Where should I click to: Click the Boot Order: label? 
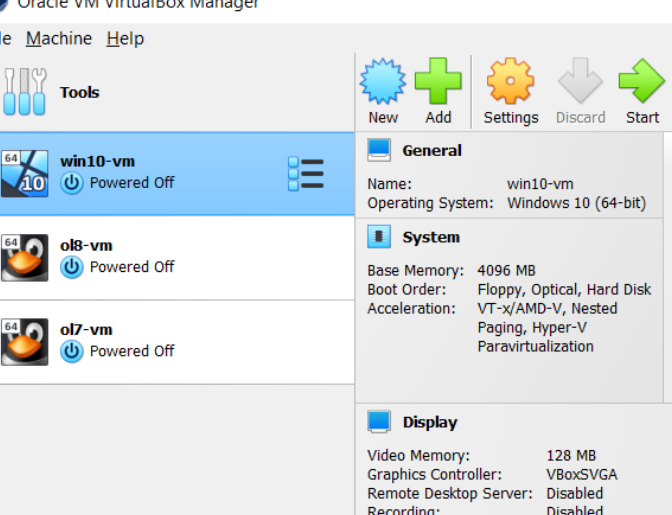click(x=406, y=290)
